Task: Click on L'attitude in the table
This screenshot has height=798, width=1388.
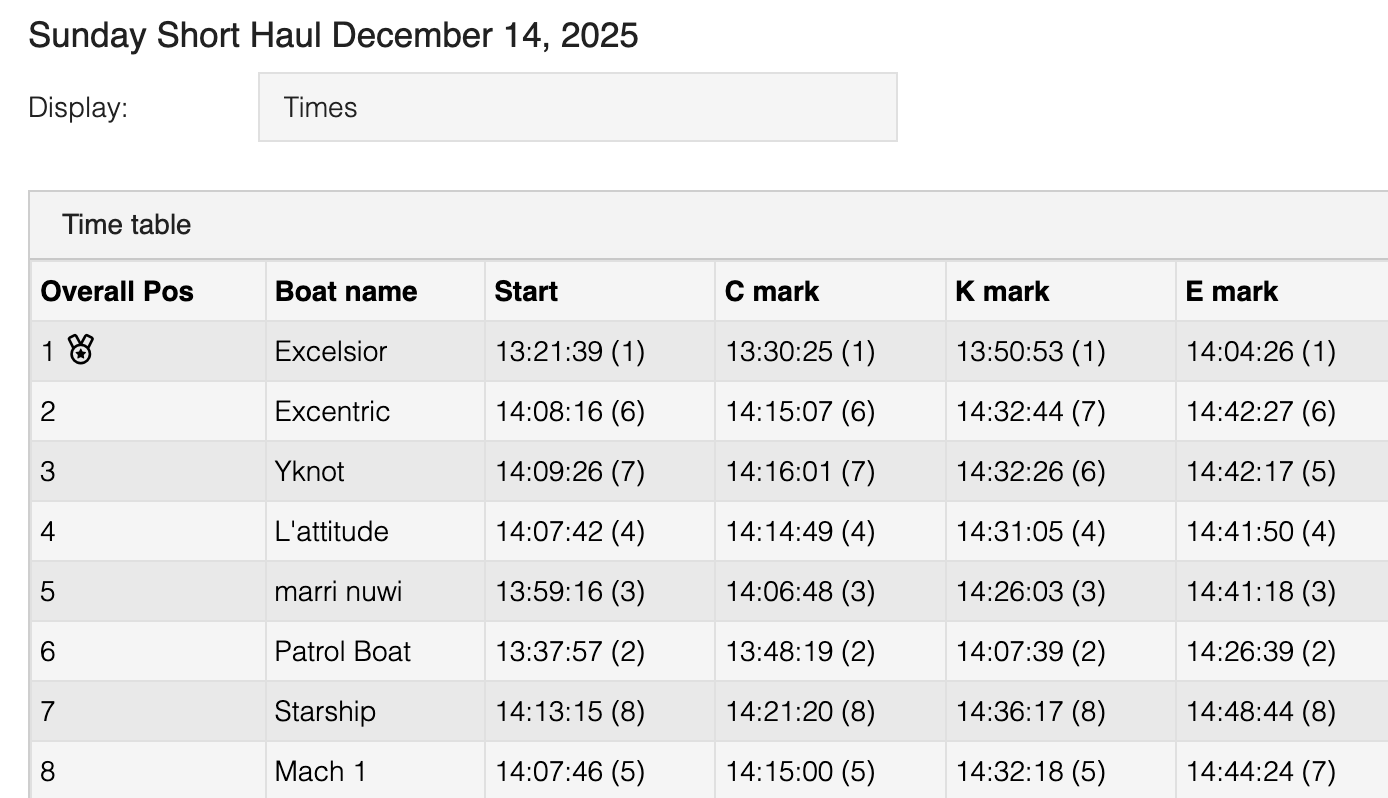Action: (x=331, y=531)
